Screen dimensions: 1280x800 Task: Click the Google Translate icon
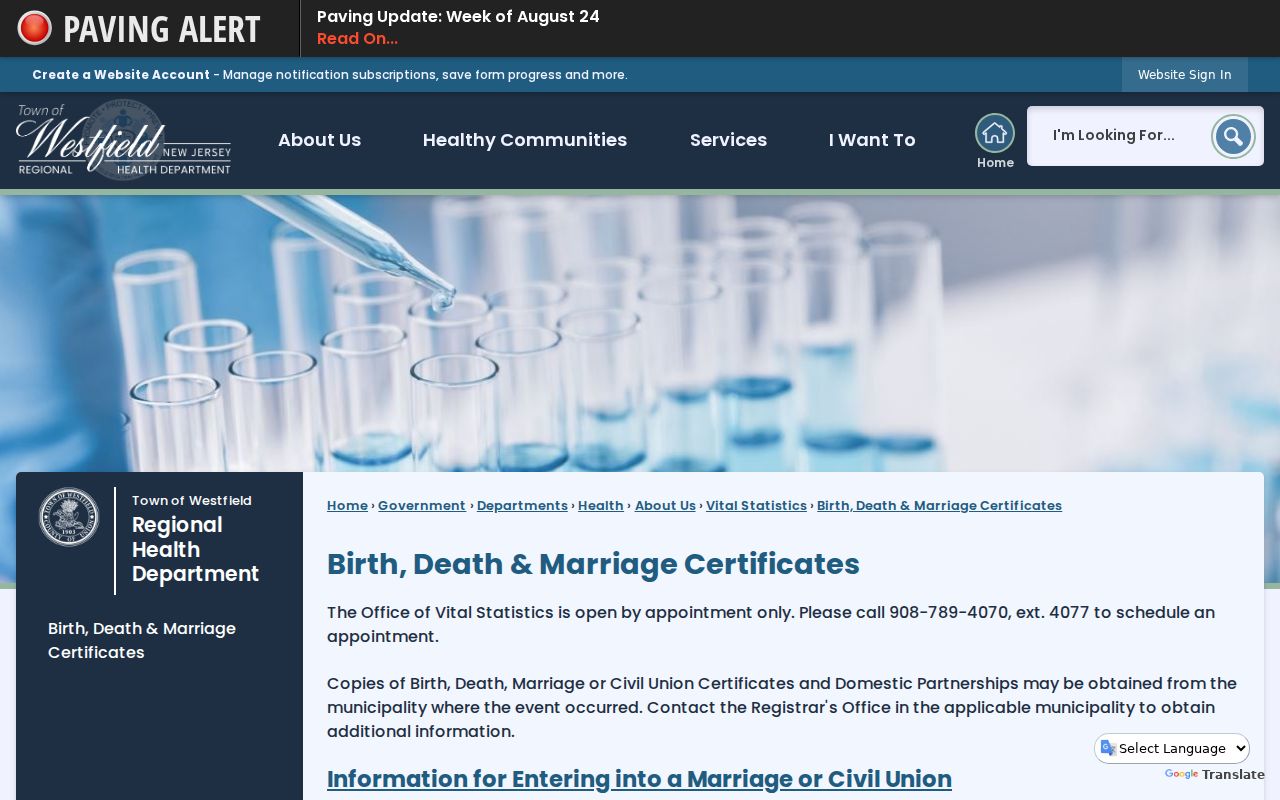point(1108,748)
